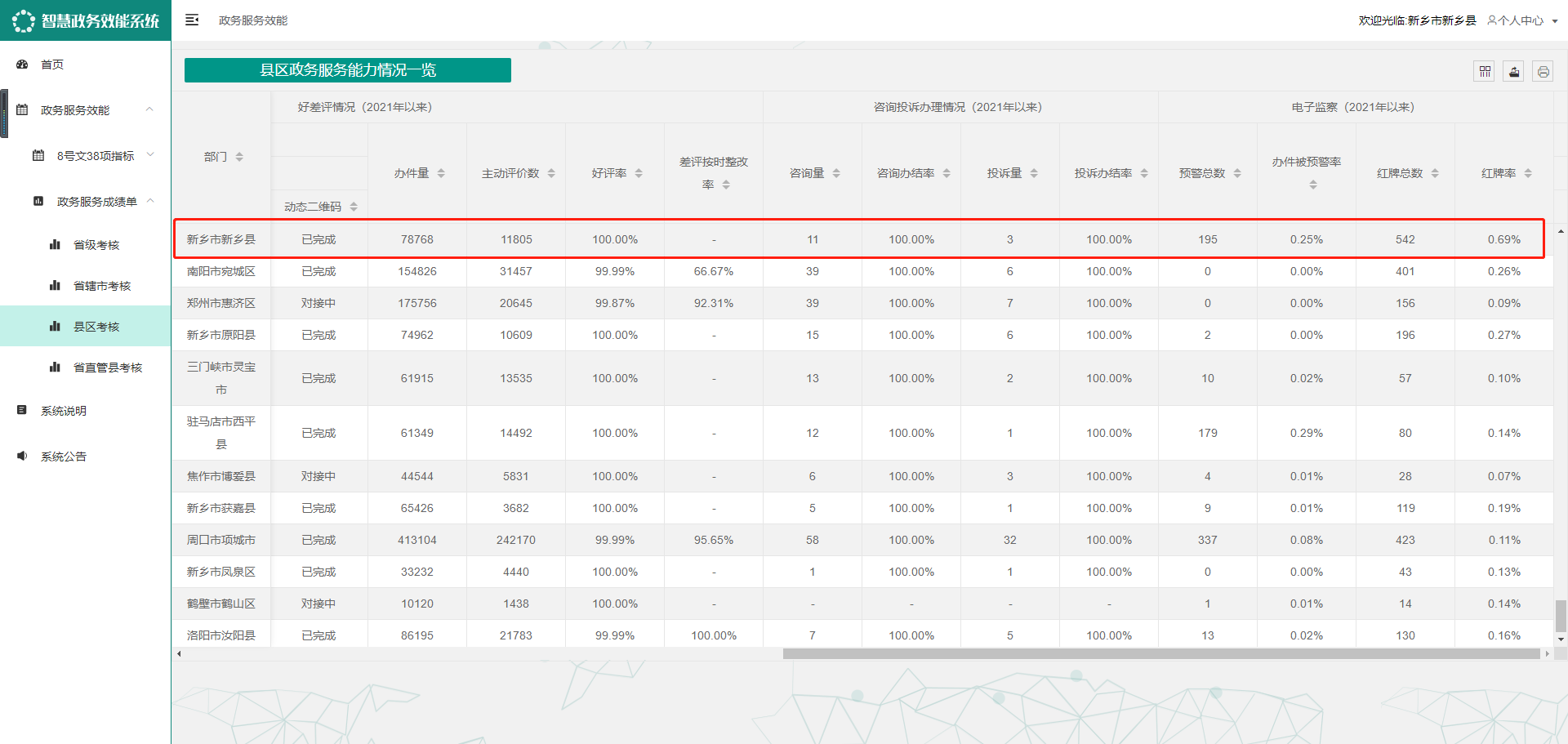Screen dimensions: 1568x744
Task: Click the 系统说明 document icon
Action: (x=23, y=411)
